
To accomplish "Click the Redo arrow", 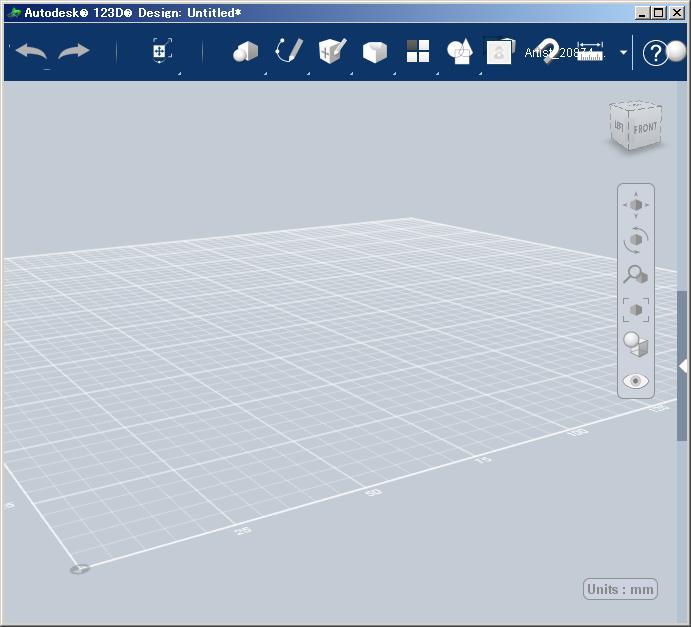I will click(74, 52).
